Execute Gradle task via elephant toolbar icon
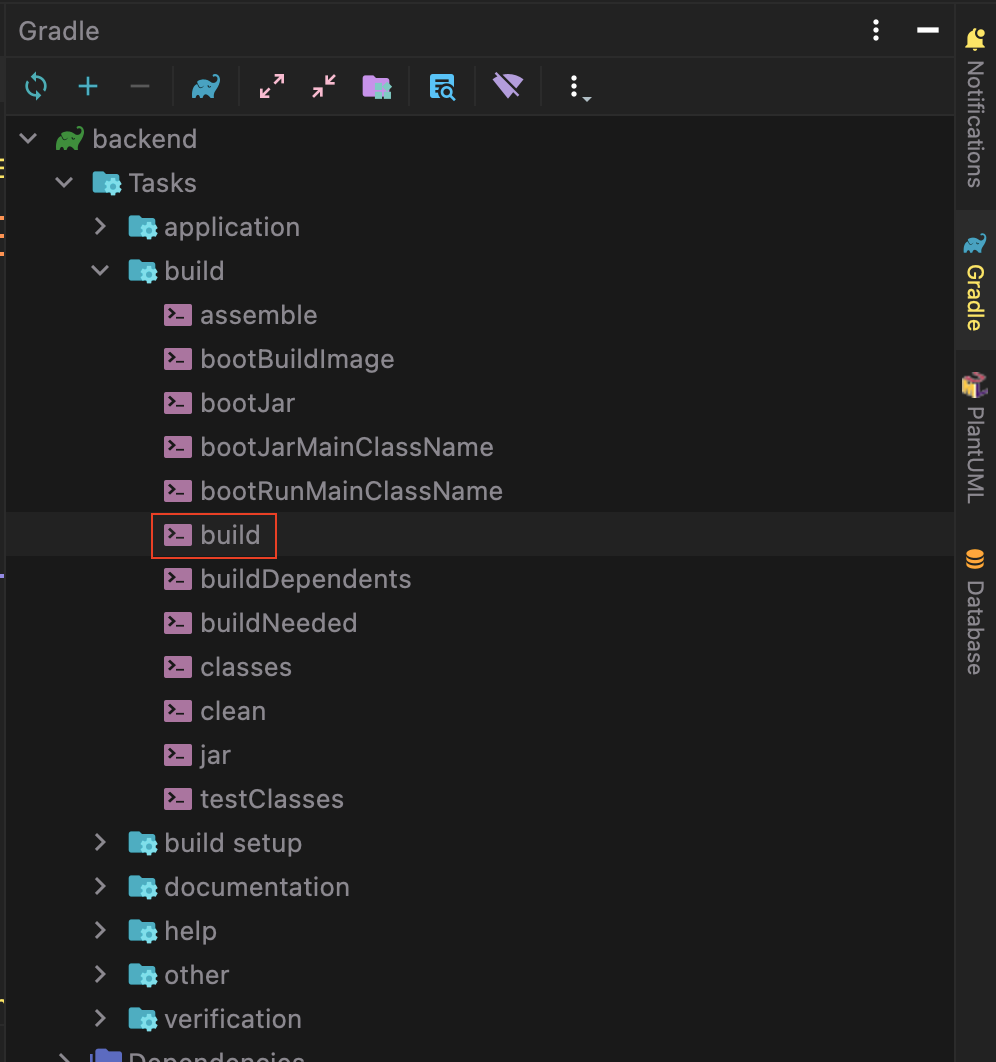Screen dimensions: 996x1062 pyautogui.click(x=206, y=87)
